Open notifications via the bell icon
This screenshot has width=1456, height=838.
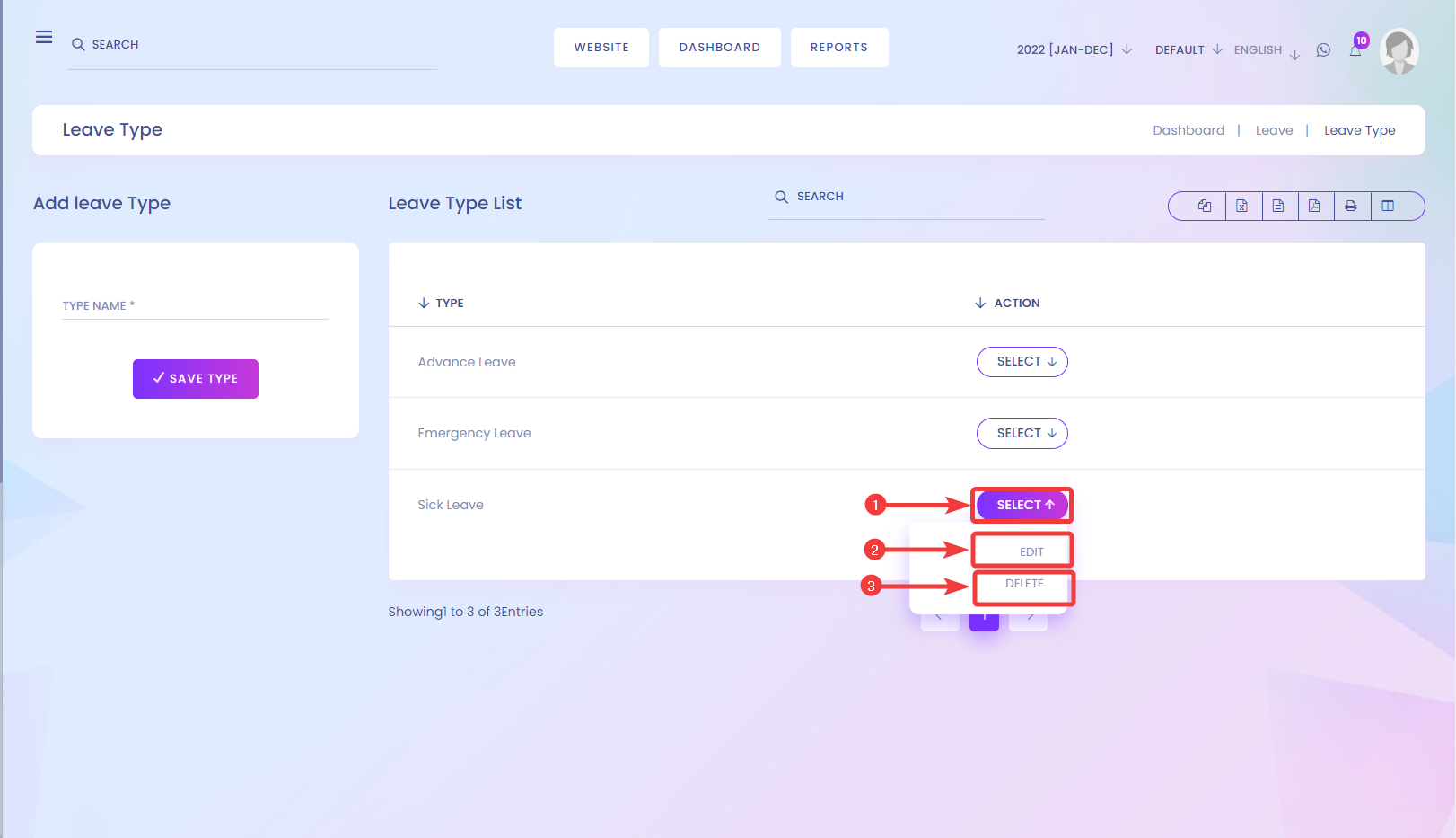[1355, 52]
